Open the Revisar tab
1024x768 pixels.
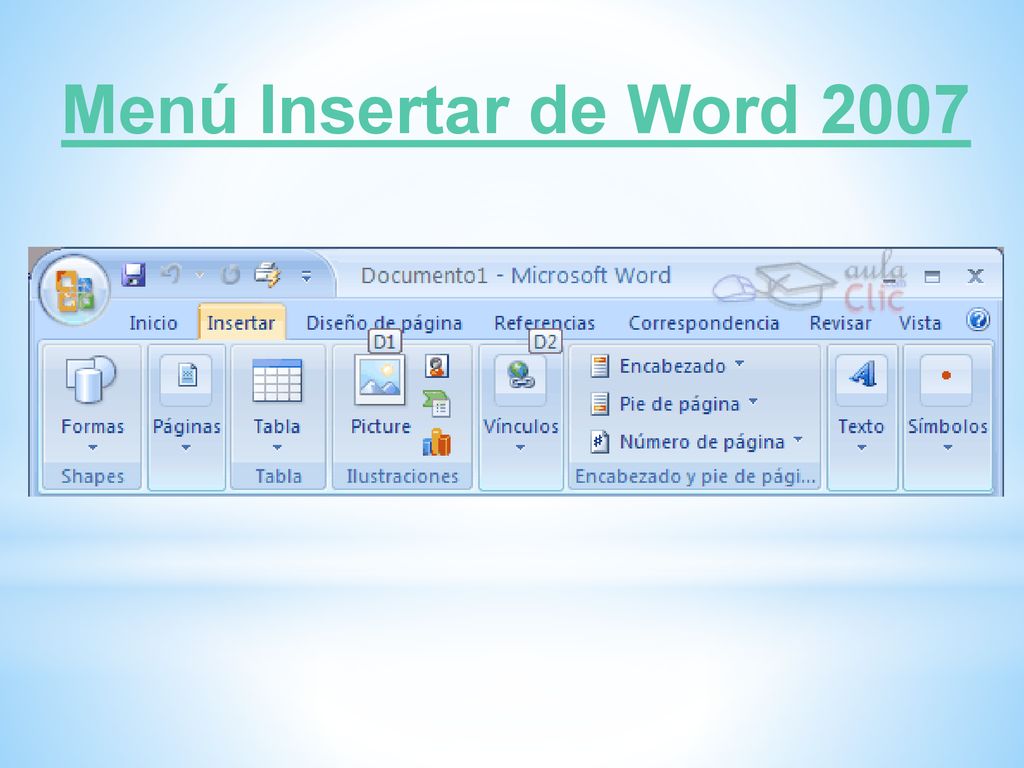[840, 323]
